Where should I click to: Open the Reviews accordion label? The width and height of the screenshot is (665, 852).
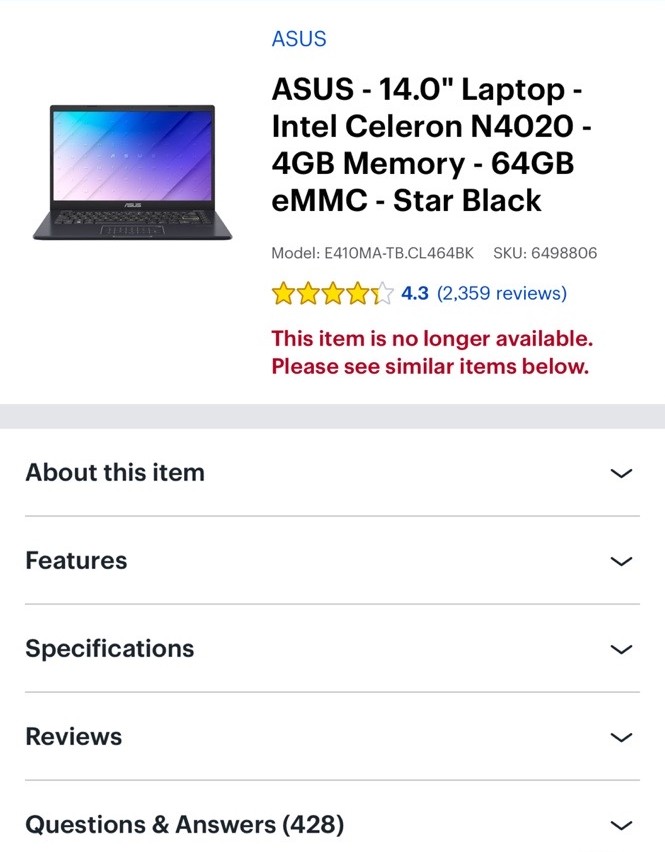[74, 737]
